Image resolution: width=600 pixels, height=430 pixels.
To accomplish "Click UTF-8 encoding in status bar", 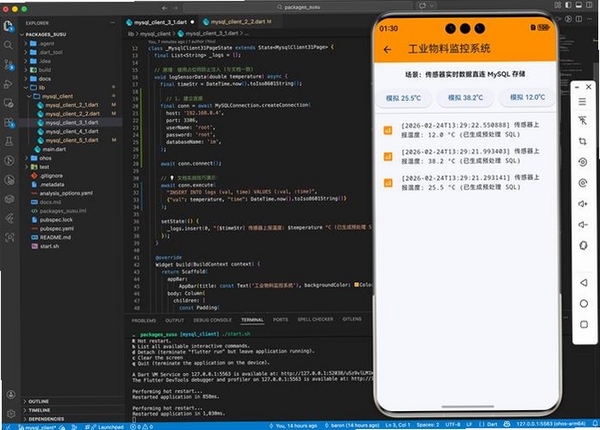I will click(x=453, y=424).
